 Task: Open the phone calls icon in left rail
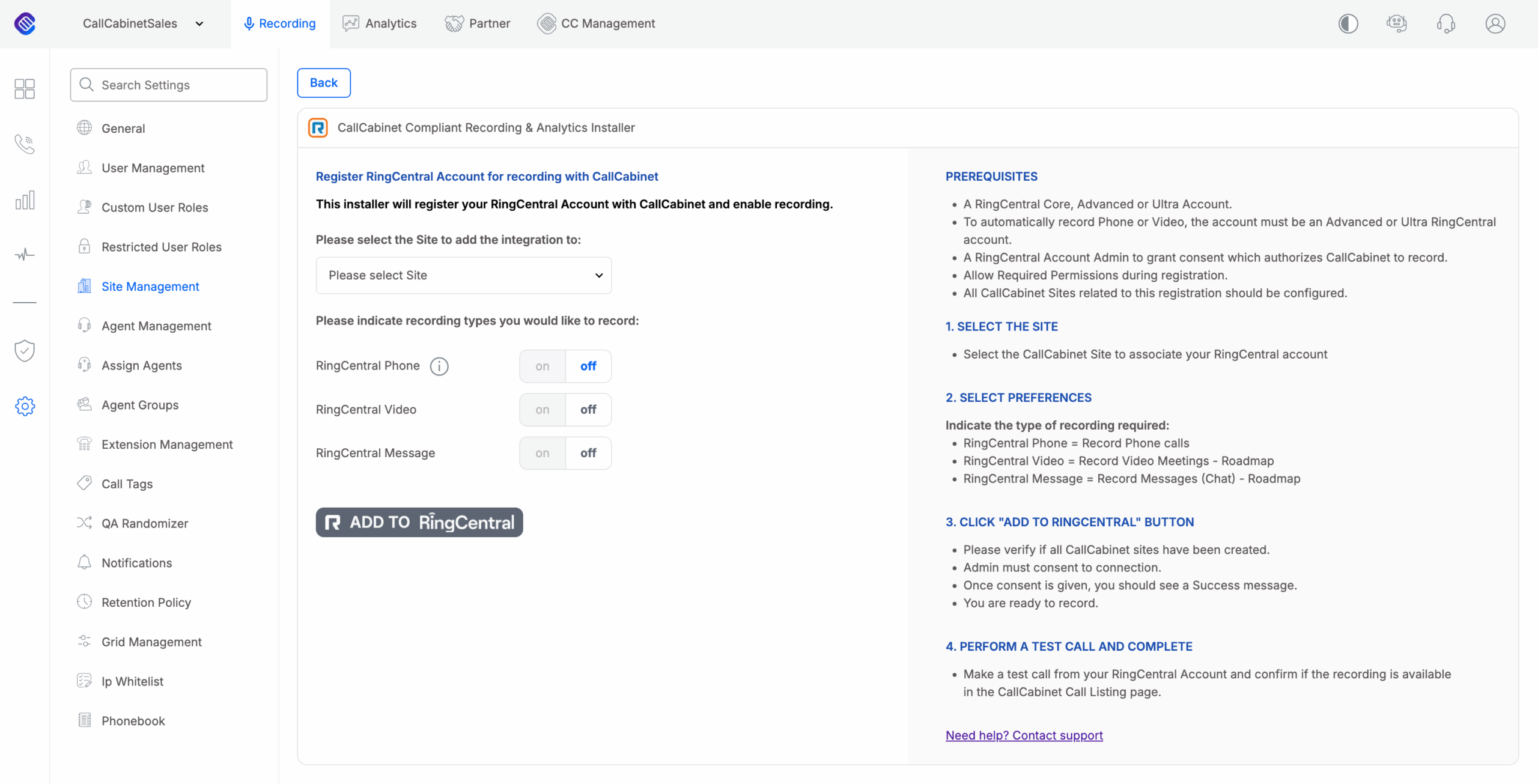click(25, 144)
